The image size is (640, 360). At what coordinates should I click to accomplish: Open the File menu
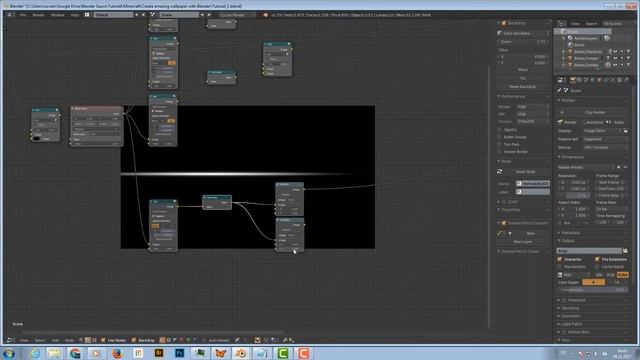coord(23,15)
